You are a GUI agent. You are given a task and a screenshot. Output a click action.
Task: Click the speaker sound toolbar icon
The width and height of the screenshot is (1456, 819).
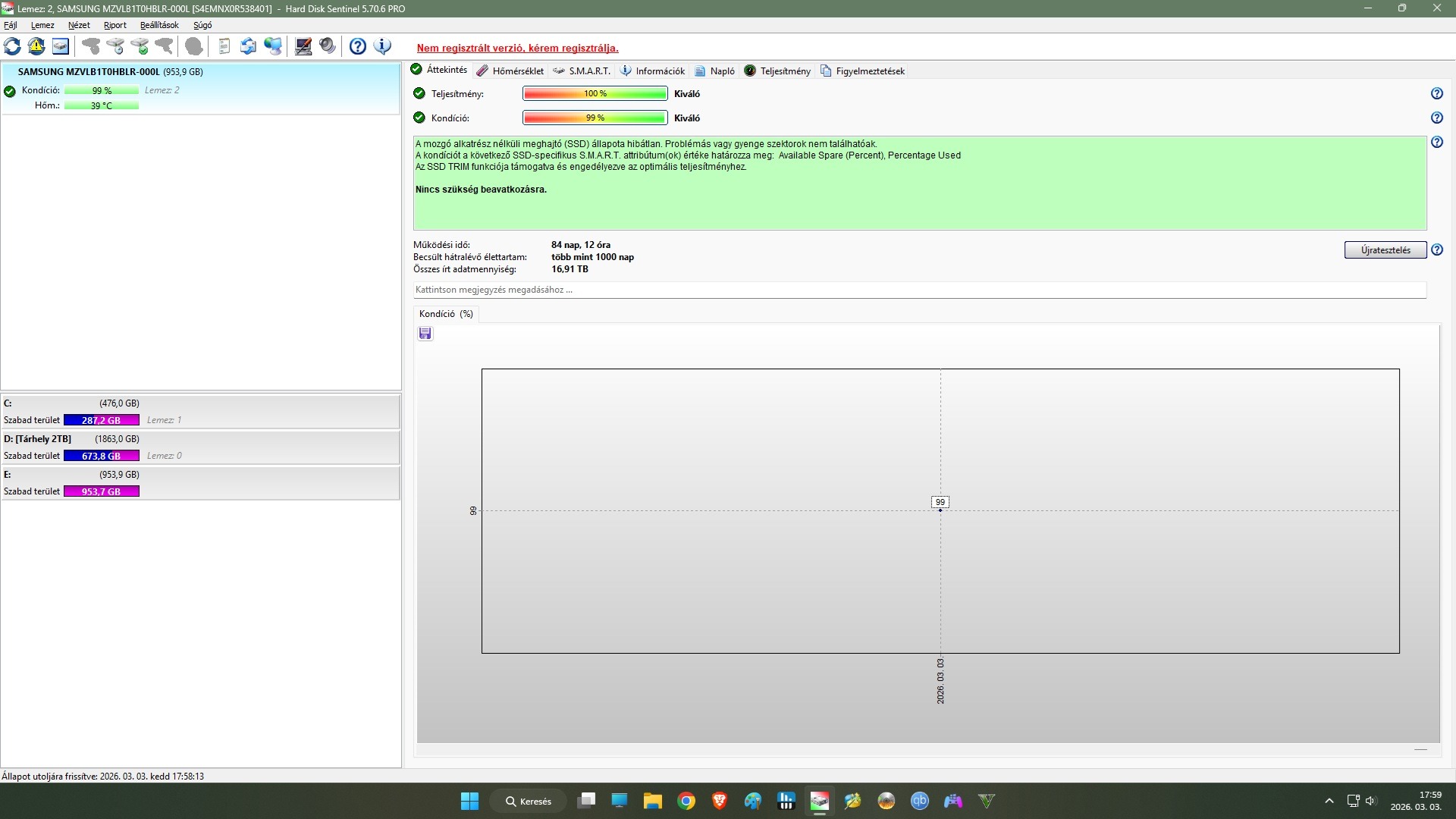(328, 47)
